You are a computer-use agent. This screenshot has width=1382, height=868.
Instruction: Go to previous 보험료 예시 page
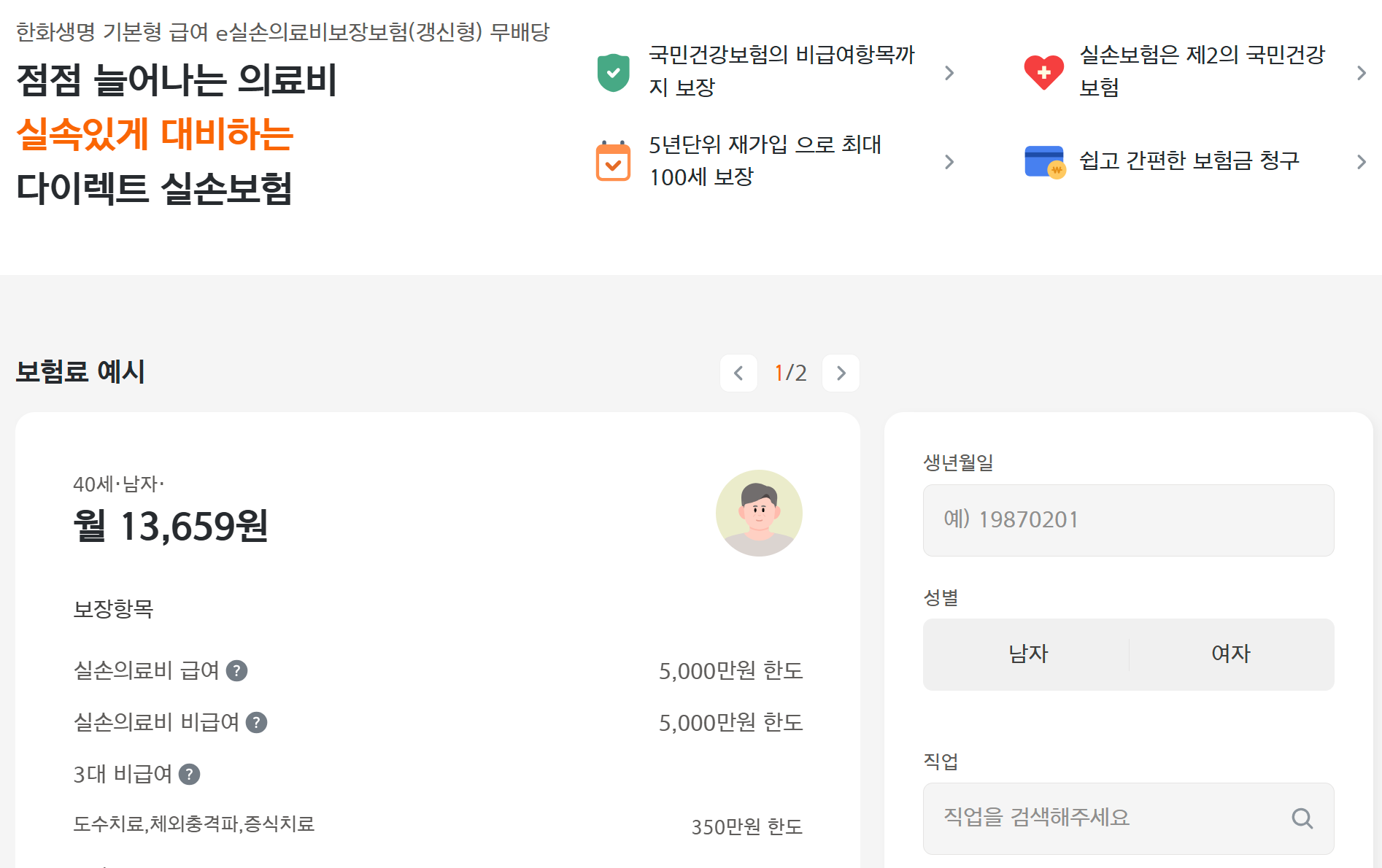point(738,373)
